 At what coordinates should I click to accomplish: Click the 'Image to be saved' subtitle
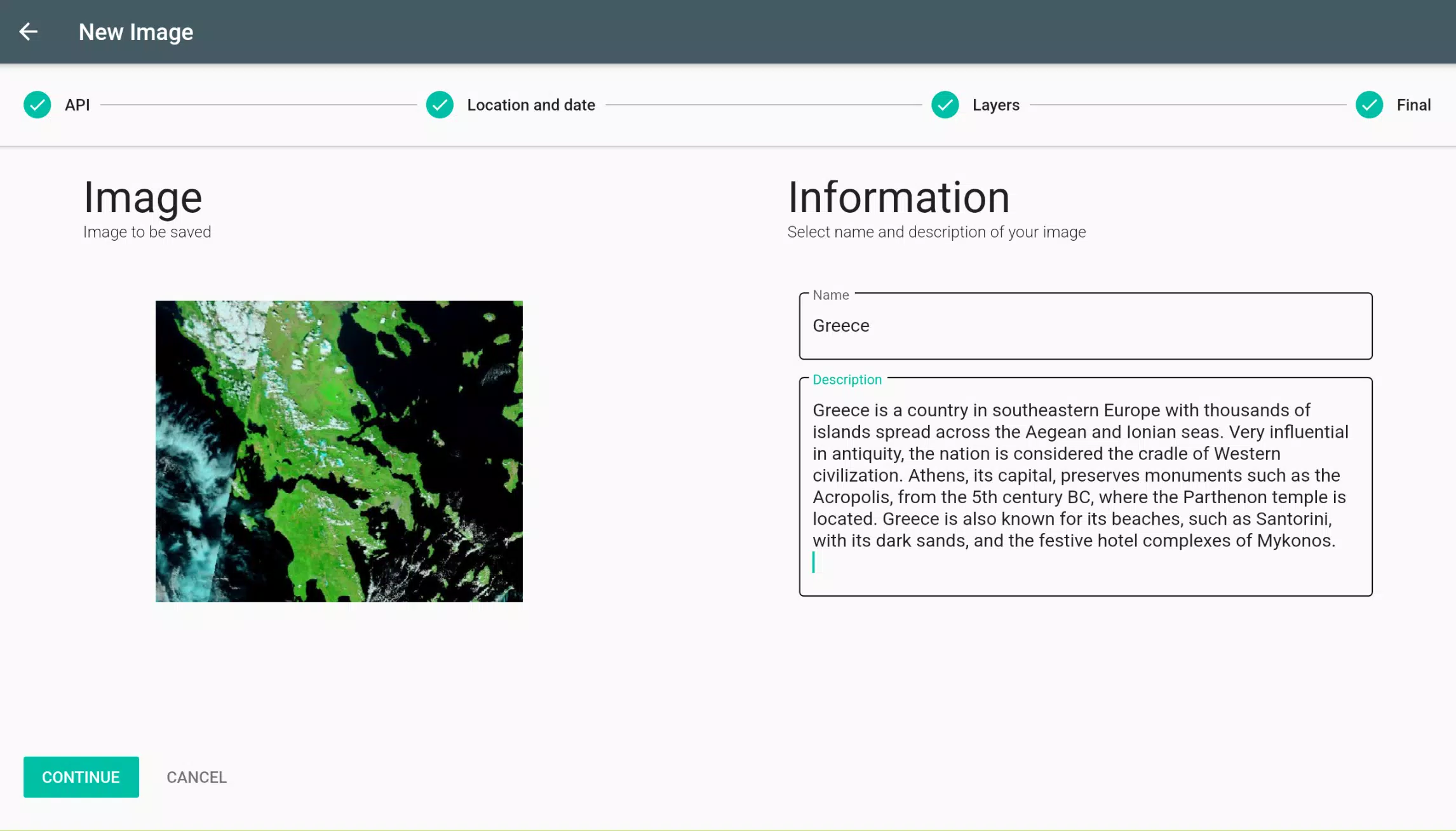147,232
